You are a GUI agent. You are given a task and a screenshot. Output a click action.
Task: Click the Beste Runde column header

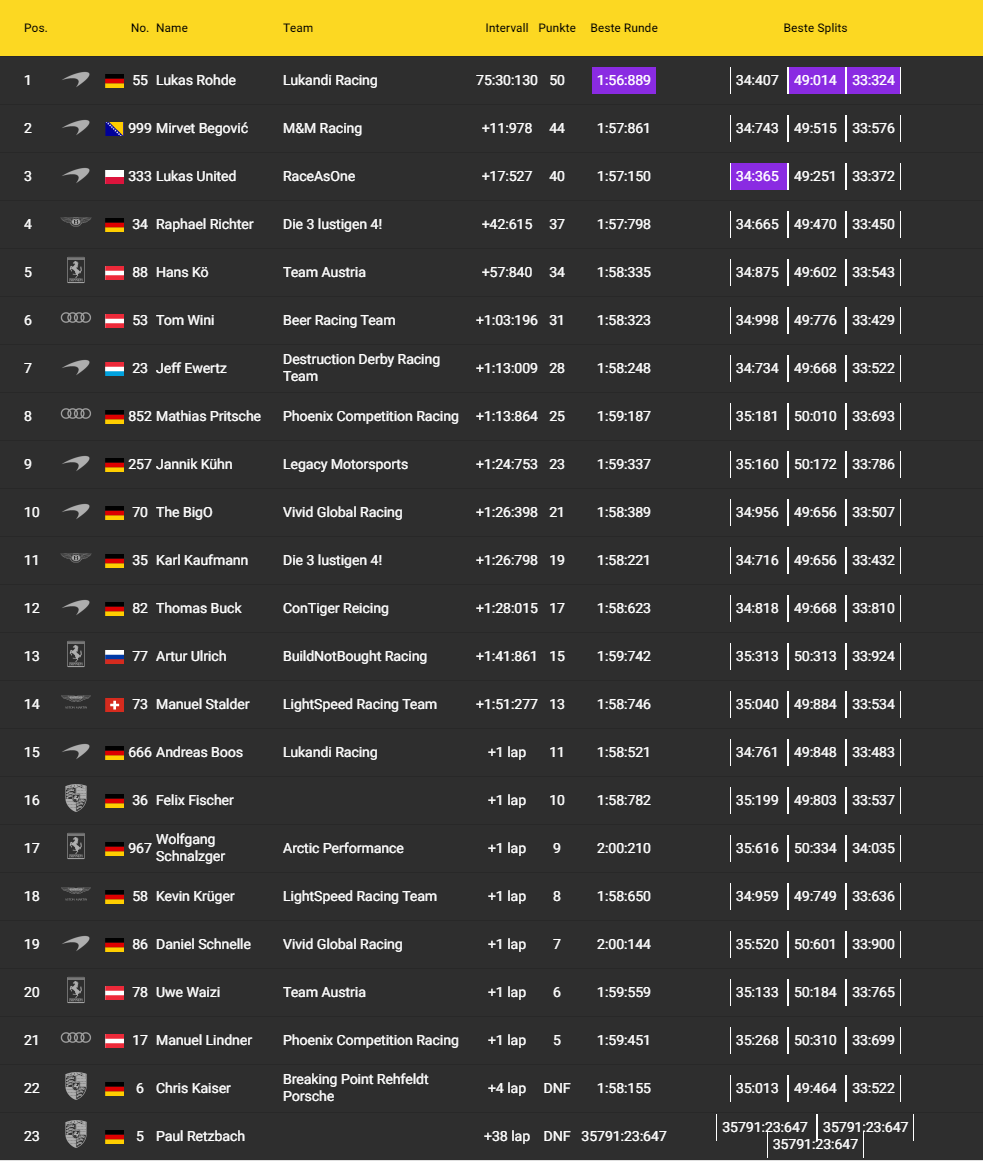pyautogui.click(x=624, y=28)
